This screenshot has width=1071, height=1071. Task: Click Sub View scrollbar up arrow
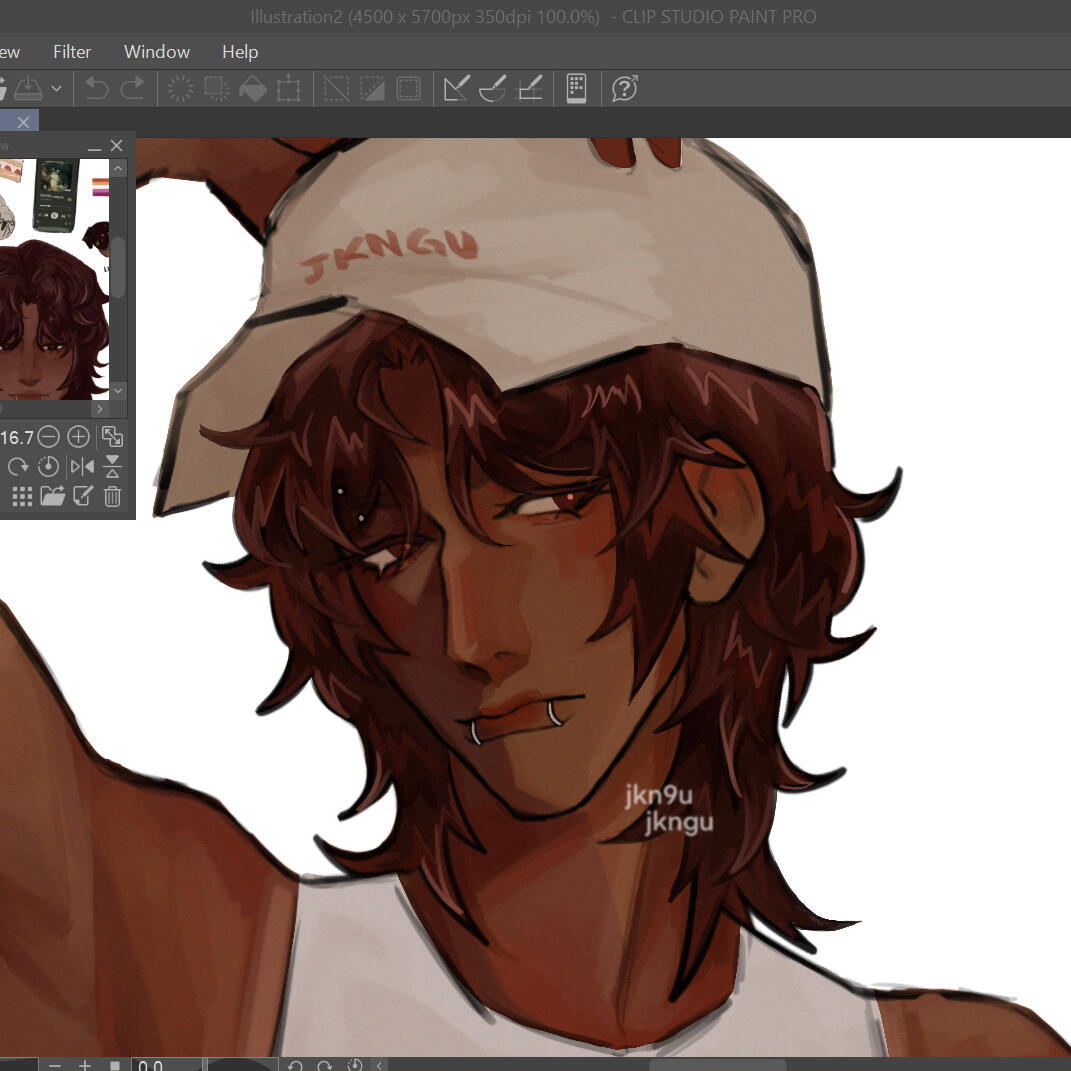click(118, 169)
